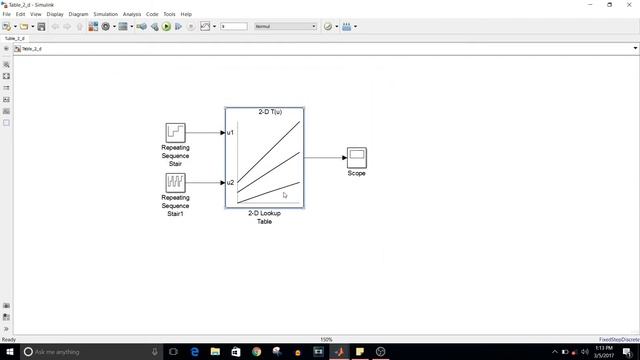This screenshot has height=360, width=640.
Task: Click the Simulation Data Inspector icon
Action: tap(205, 27)
